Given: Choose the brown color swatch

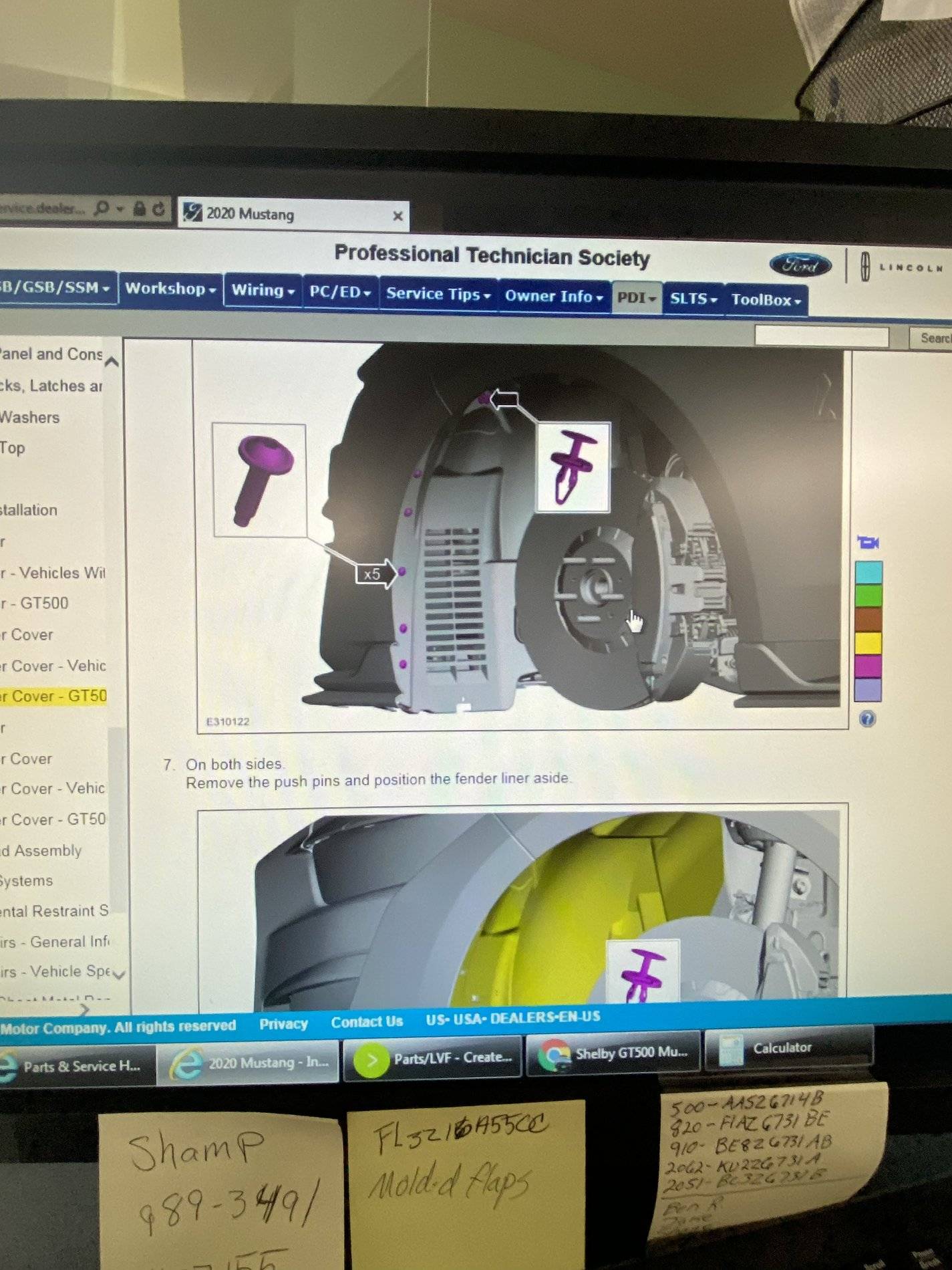Looking at the screenshot, I should [868, 620].
